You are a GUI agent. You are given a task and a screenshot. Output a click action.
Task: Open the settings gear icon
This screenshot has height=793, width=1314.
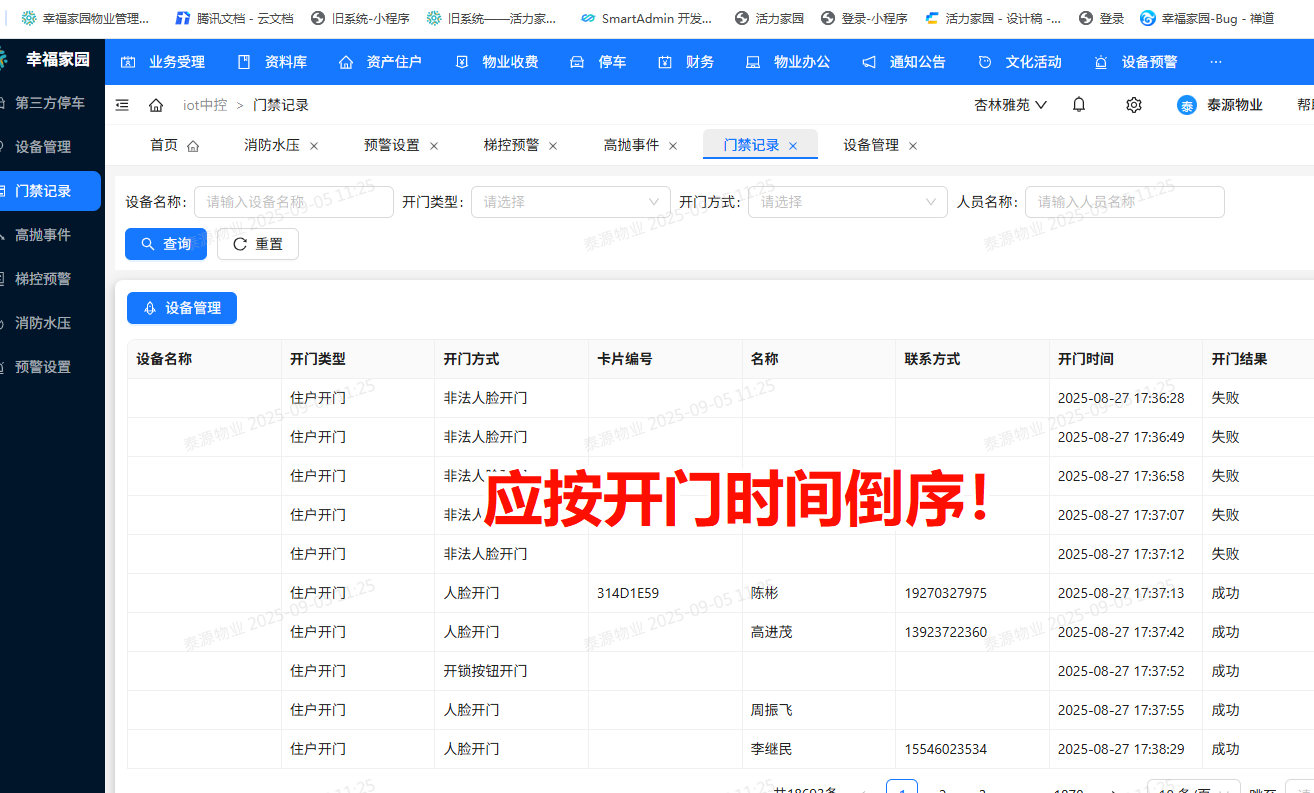coord(1133,105)
